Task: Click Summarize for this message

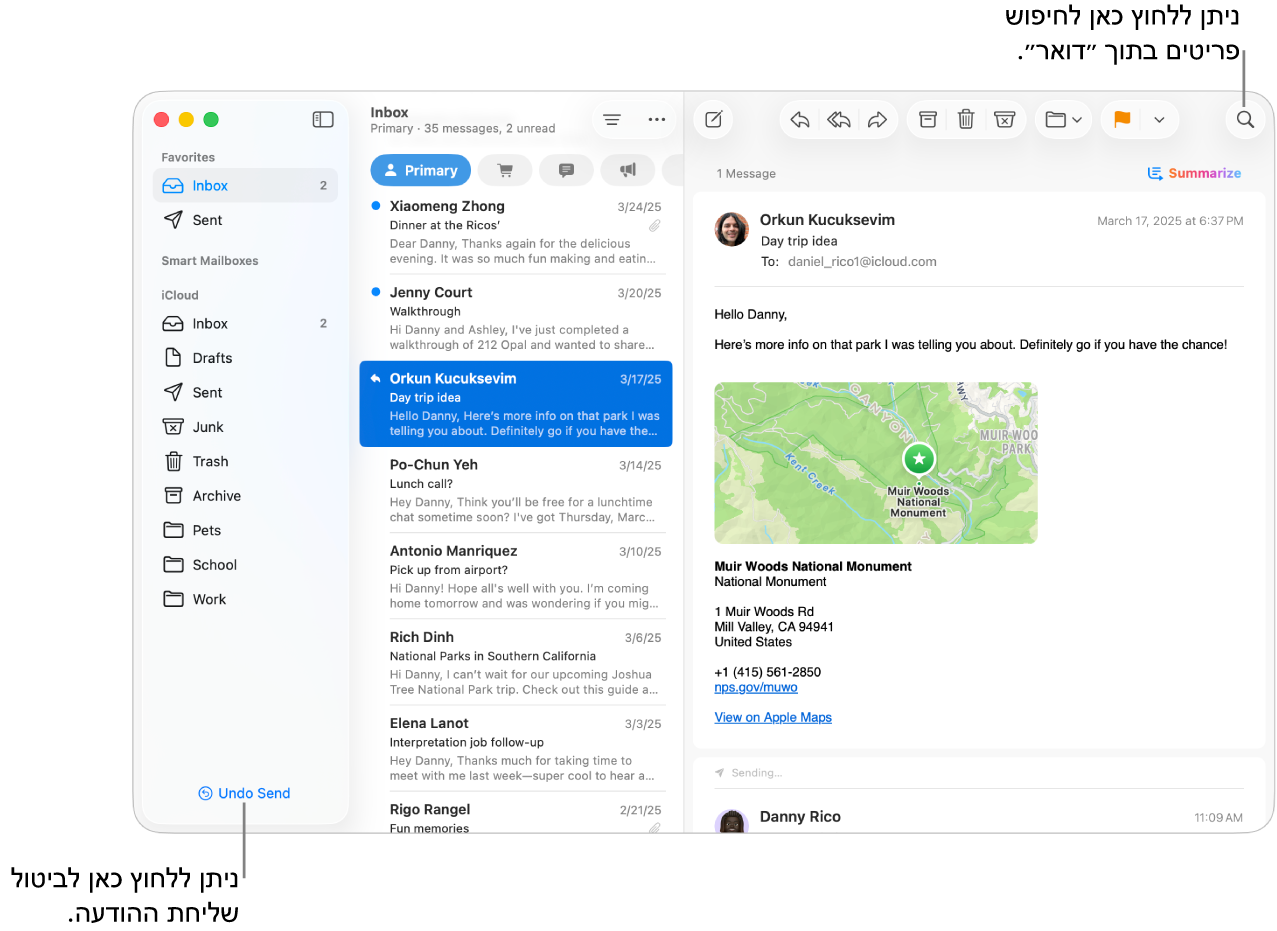Action: tap(1194, 173)
